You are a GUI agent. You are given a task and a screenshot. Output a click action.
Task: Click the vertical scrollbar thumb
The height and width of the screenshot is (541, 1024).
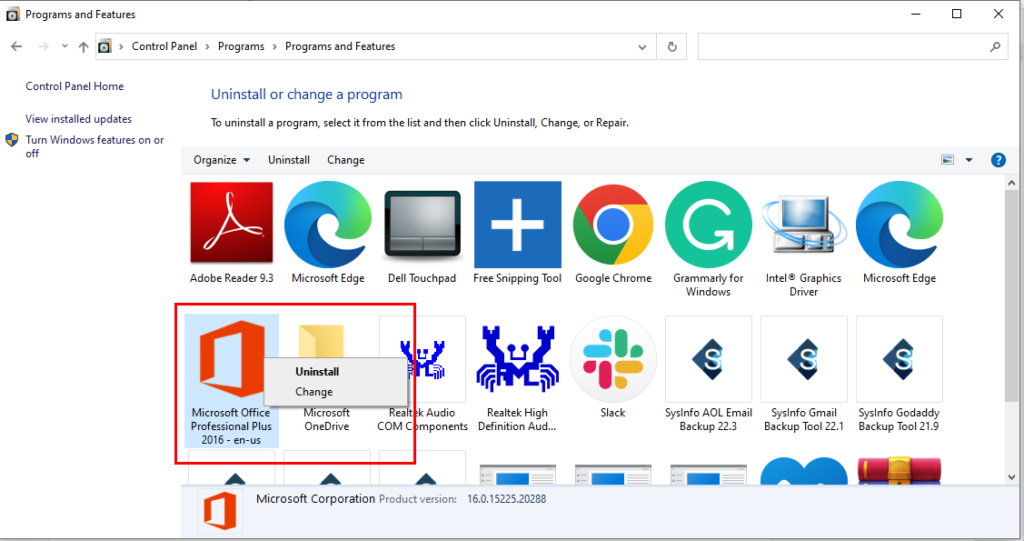point(1012,295)
